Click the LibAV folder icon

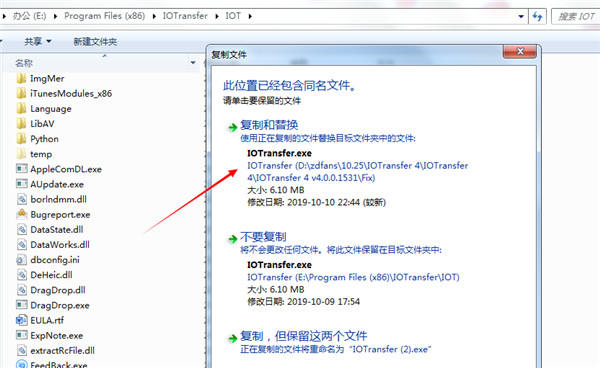click(x=21, y=124)
